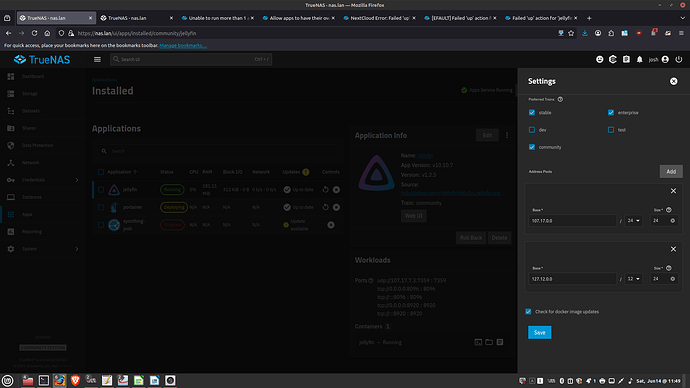Uncheck the community train checkbox

pos(532,147)
